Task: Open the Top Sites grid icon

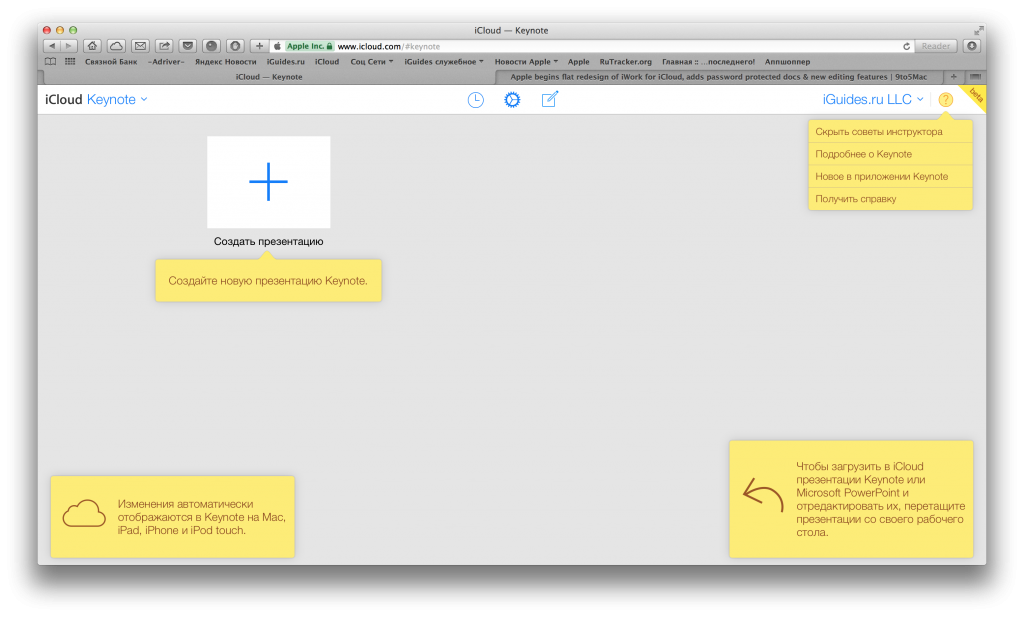Action: click(x=70, y=61)
